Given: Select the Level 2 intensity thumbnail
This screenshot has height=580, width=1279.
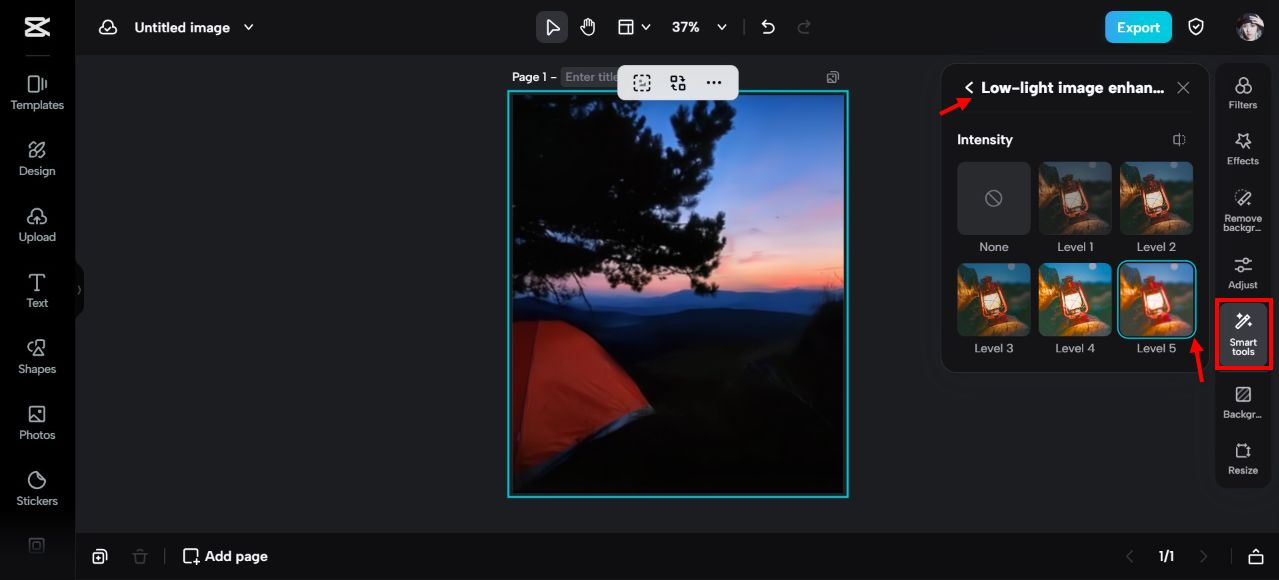Looking at the screenshot, I should point(1156,198).
